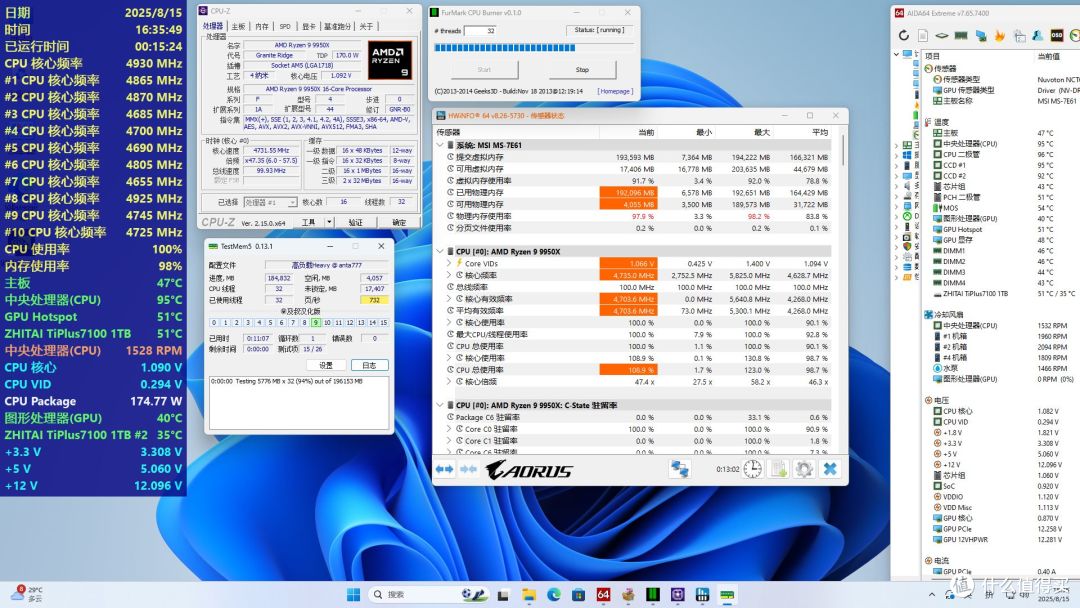This screenshot has height=608, width=1080.
Task: Click the CPU-Z purple icon on taskbar
Action: tap(678, 594)
